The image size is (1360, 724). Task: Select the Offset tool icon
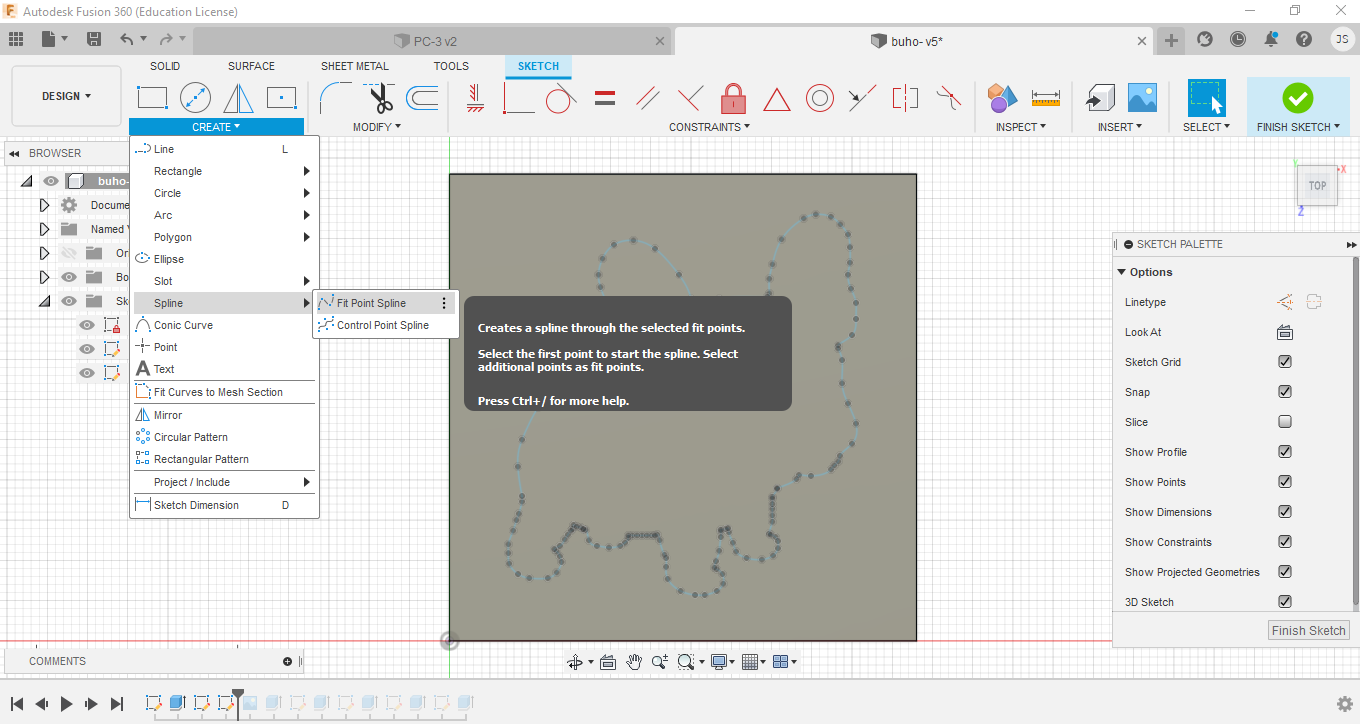pos(423,97)
